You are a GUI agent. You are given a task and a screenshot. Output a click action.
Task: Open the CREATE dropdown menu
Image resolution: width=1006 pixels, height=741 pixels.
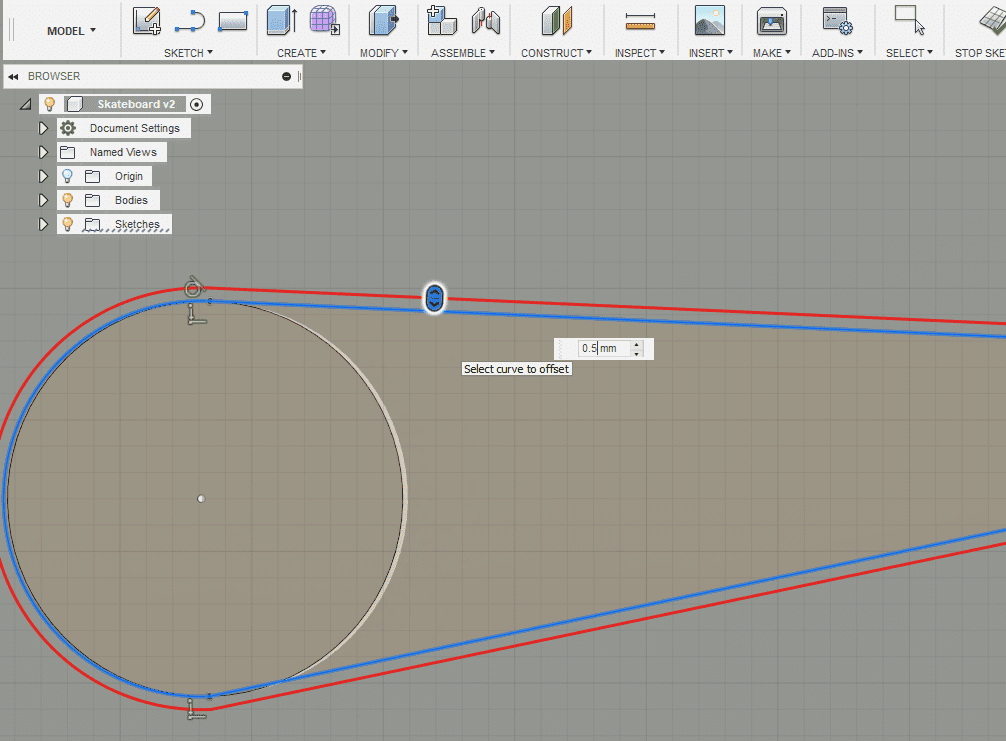coord(302,53)
